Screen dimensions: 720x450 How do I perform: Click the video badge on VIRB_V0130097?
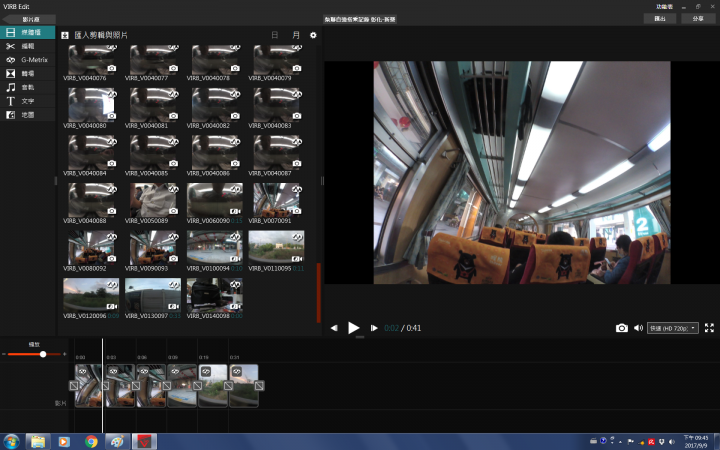[174, 306]
